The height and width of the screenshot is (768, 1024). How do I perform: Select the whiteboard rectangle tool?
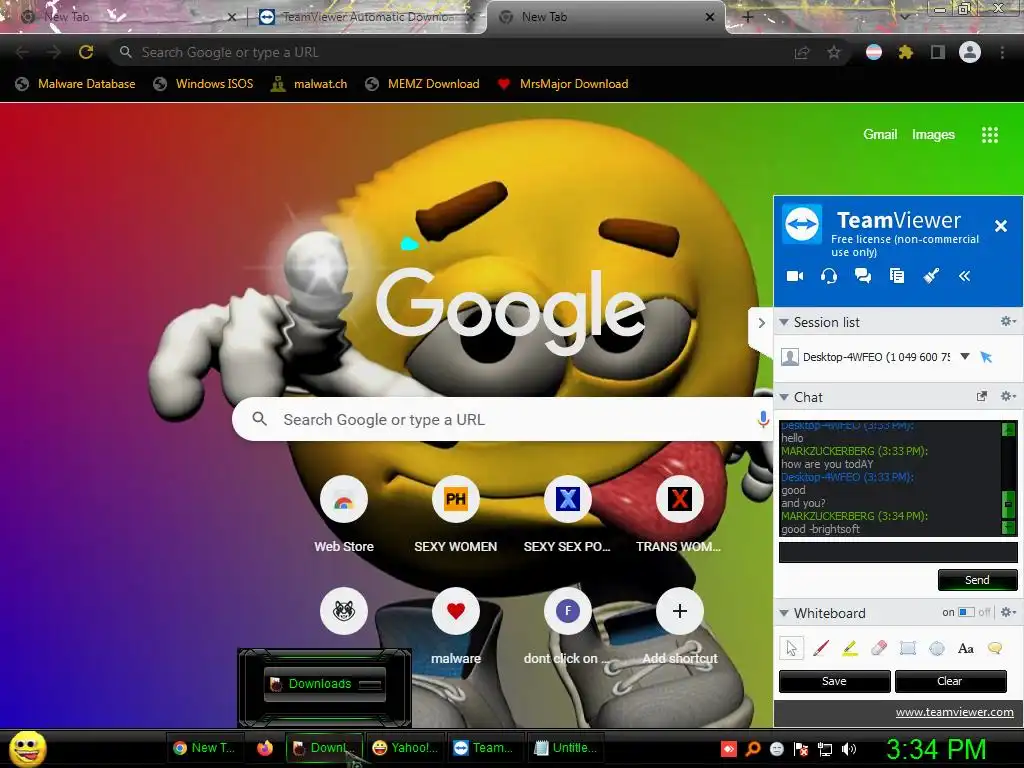[908, 648]
